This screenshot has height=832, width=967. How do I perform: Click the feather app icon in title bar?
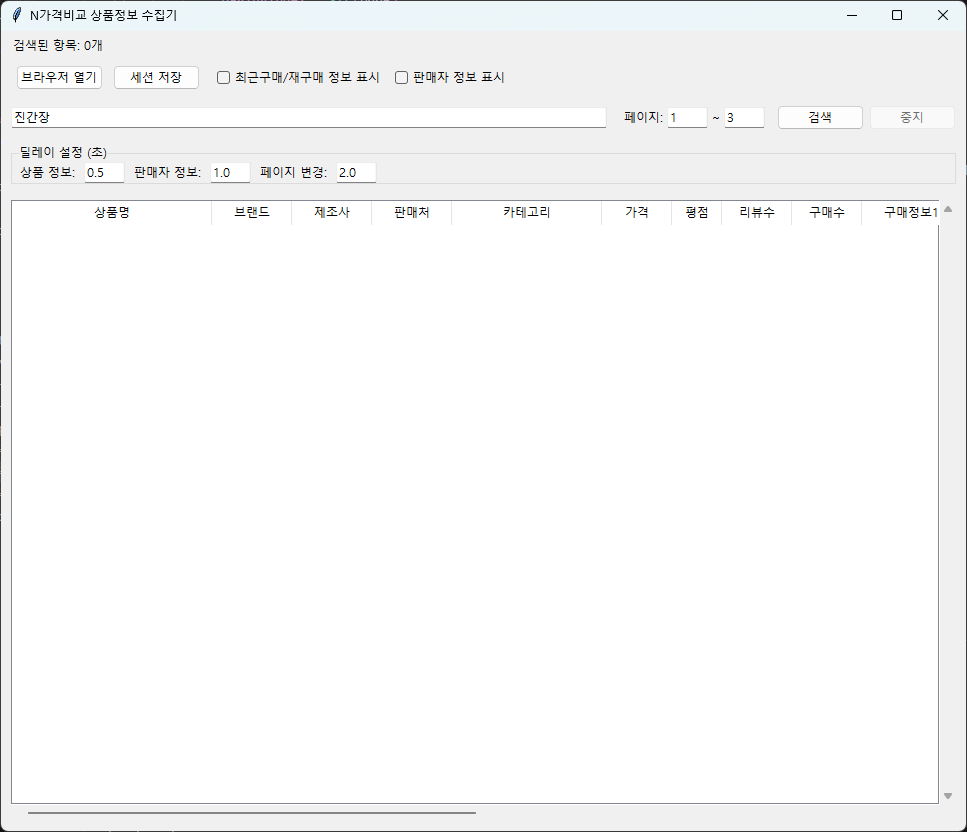[x=17, y=15]
